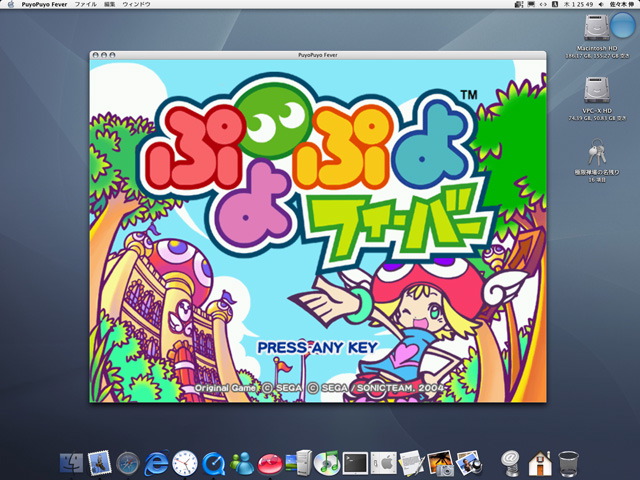Open Terminal from the Dock
The width and height of the screenshot is (640, 480).
coord(355,463)
